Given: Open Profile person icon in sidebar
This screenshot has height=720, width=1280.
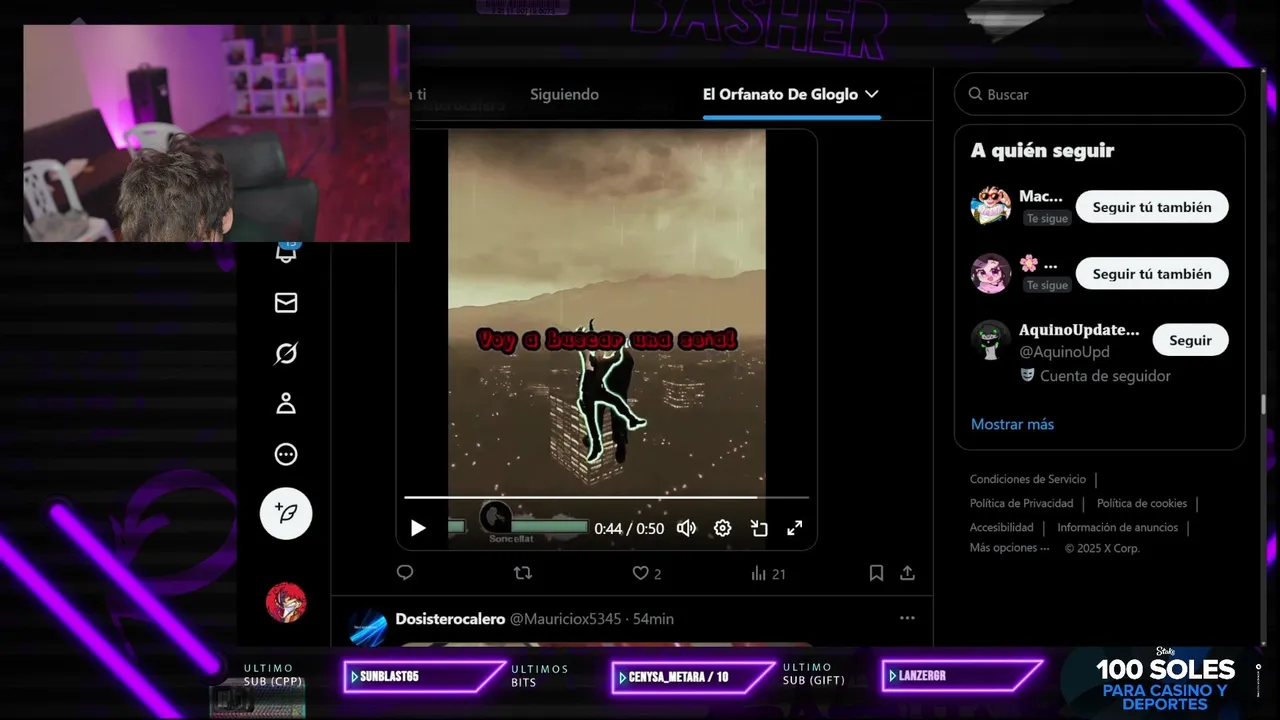Looking at the screenshot, I should 286,404.
